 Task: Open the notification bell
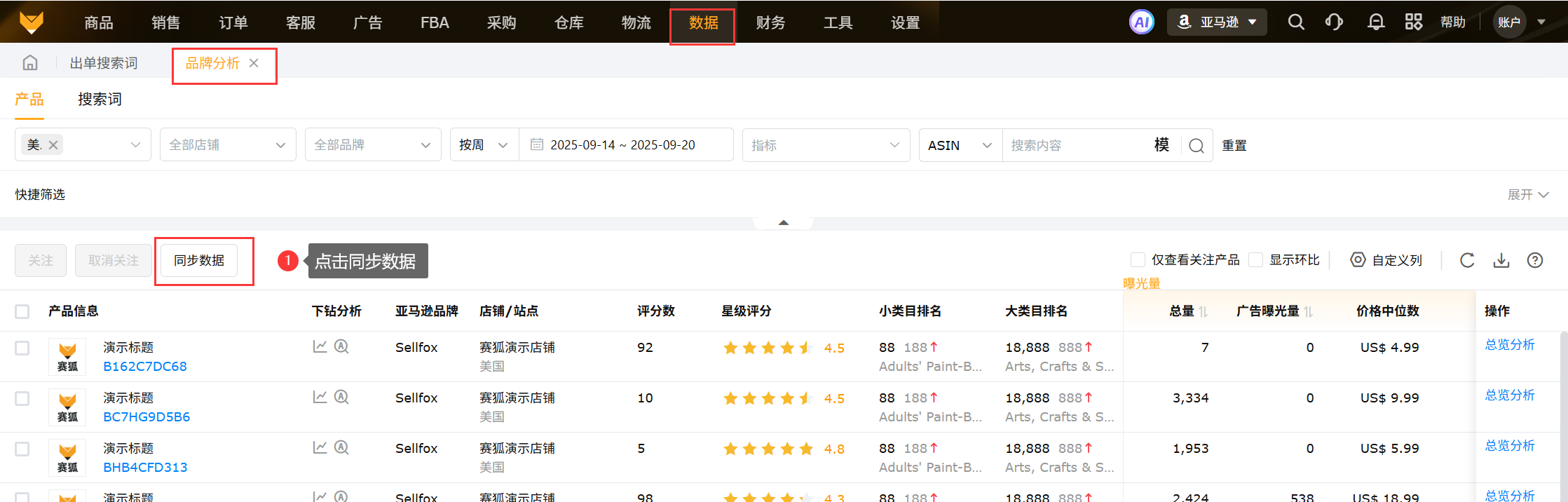click(1375, 22)
